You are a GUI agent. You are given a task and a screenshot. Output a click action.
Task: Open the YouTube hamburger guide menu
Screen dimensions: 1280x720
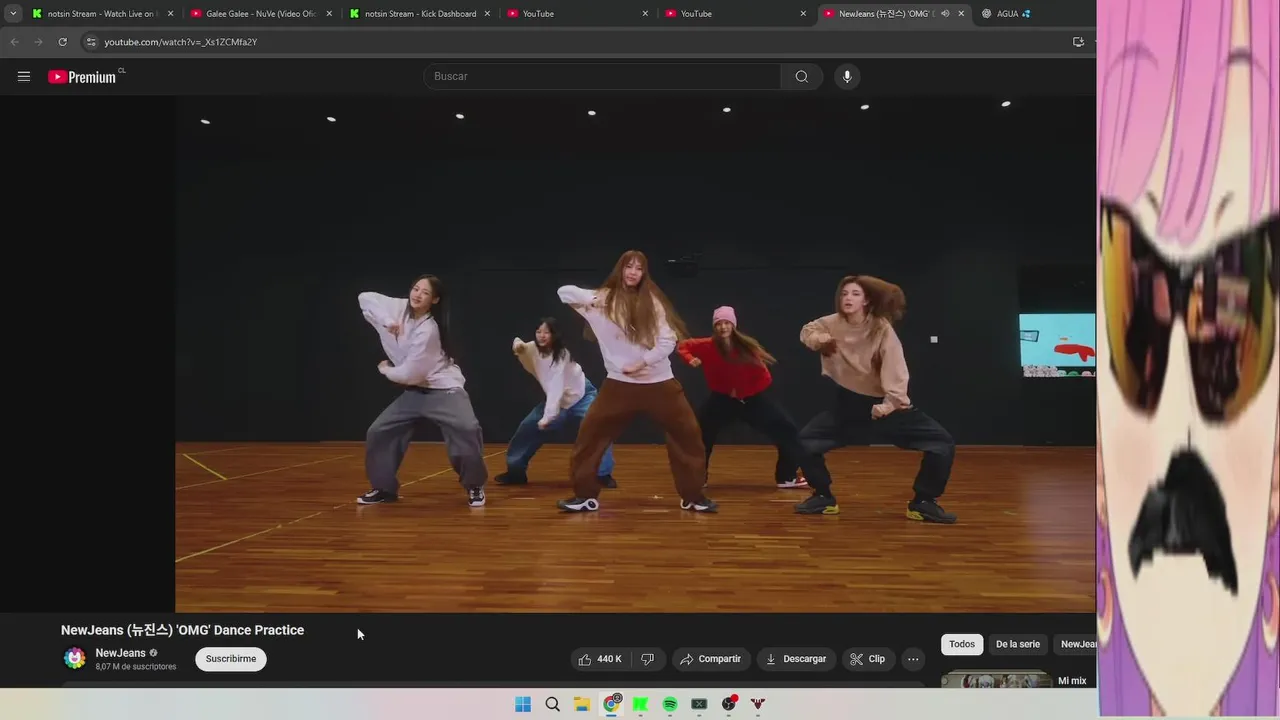point(24,76)
